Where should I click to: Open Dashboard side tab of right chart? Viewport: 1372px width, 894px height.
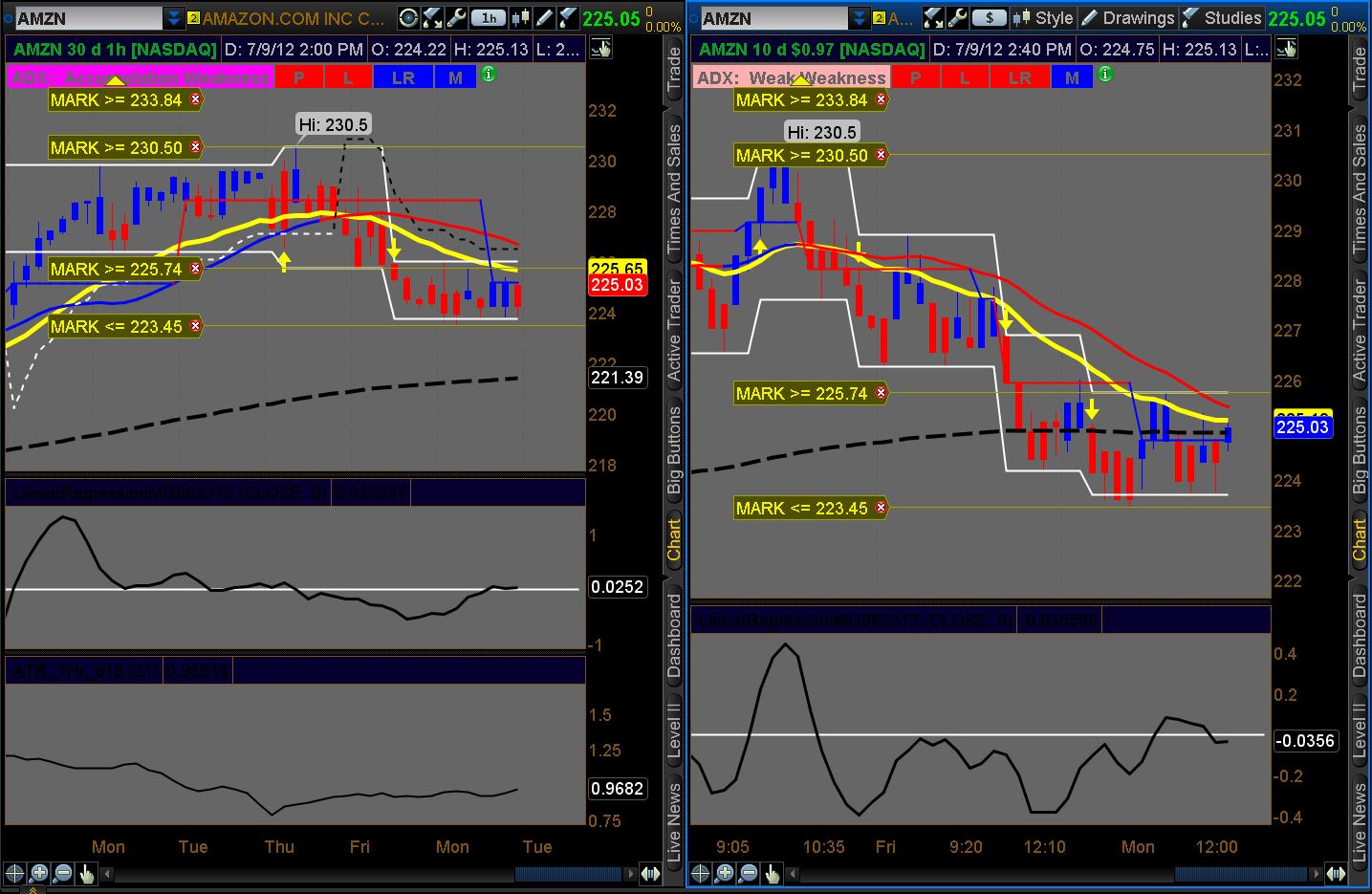[1360, 636]
